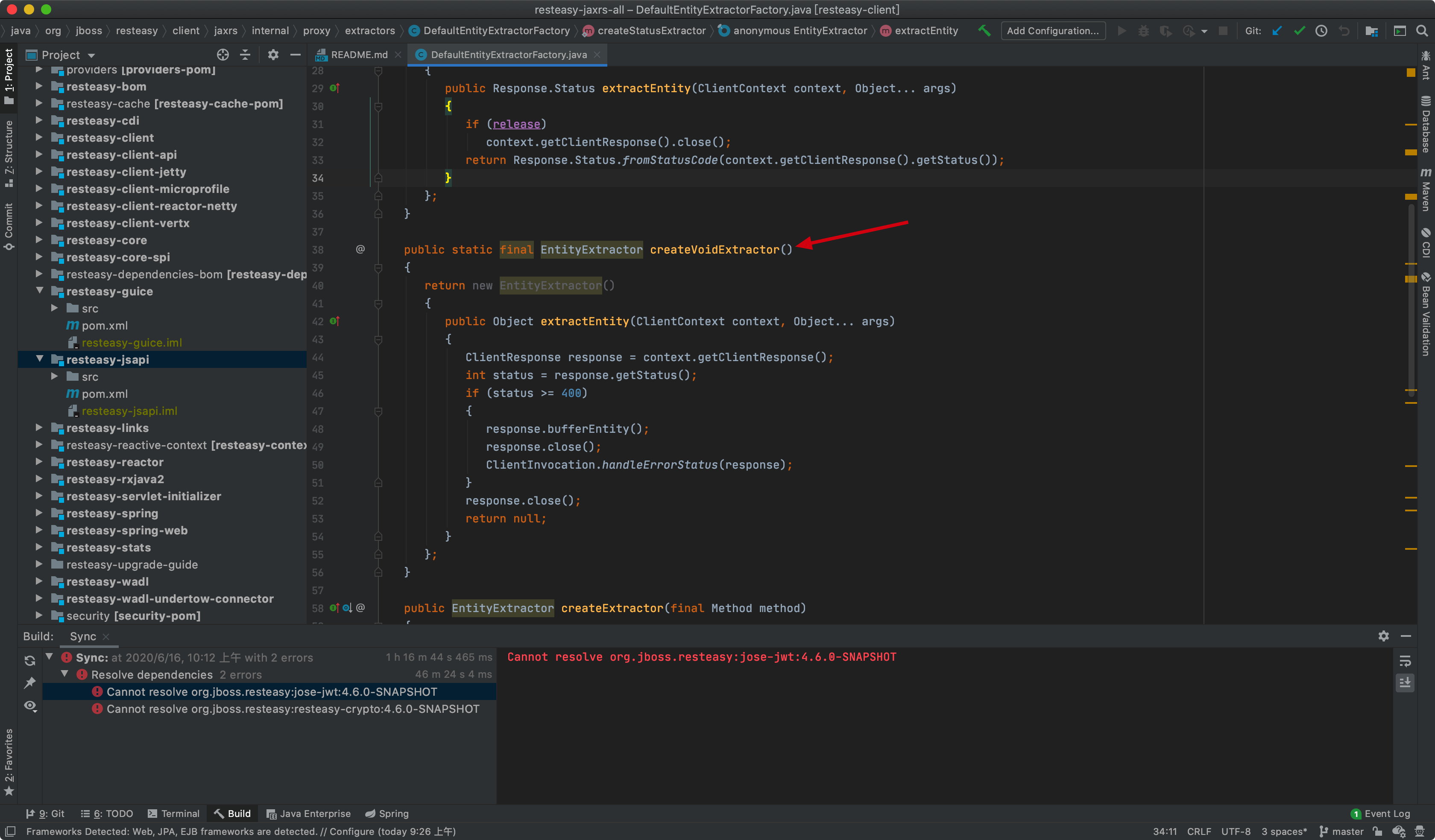The image size is (1435, 840).
Task: Toggle soft-wrap in the build output
Action: [x=1405, y=661]
